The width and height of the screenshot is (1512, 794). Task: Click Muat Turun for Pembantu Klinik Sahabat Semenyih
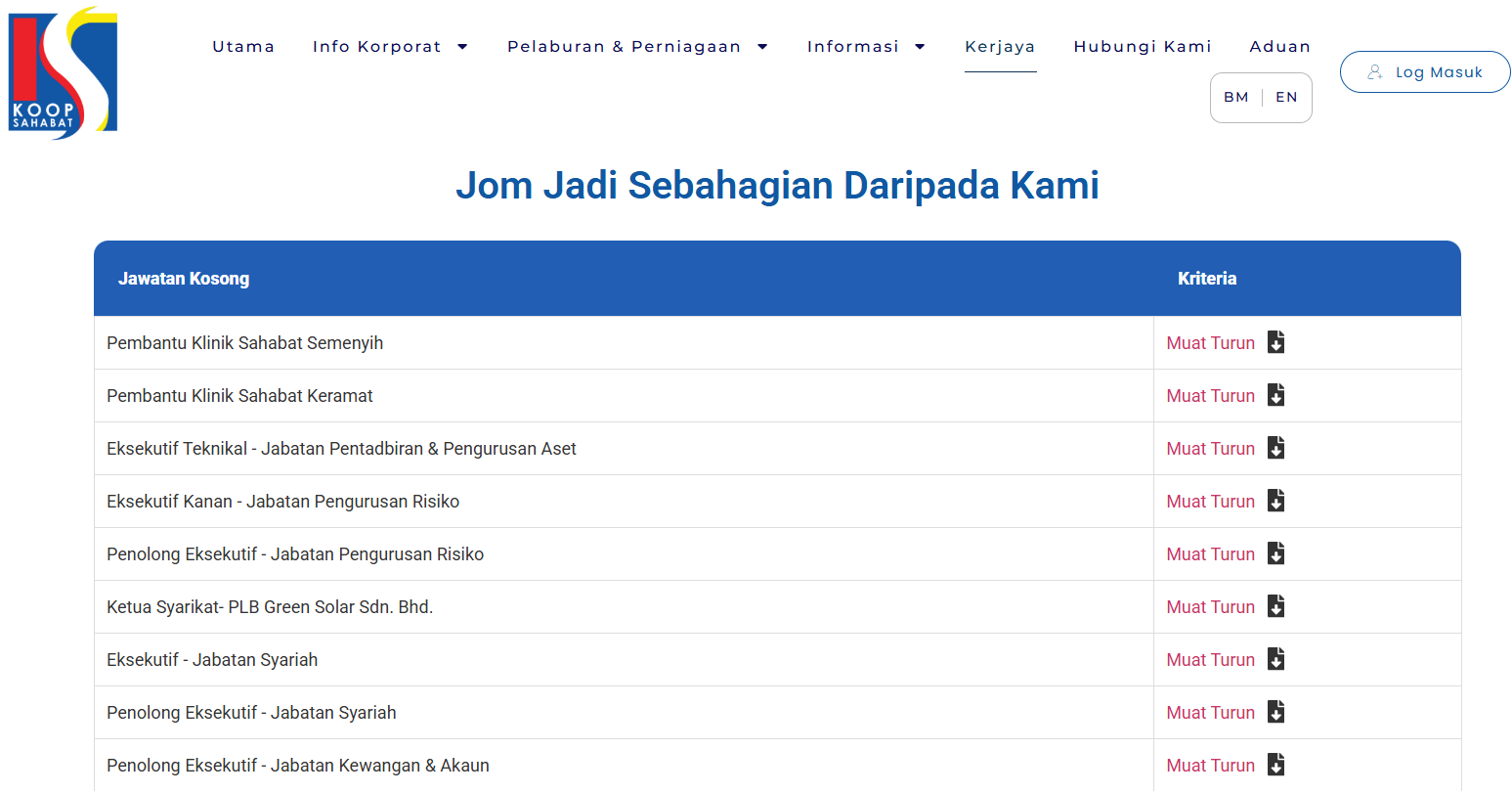(x=1211, y=343)
